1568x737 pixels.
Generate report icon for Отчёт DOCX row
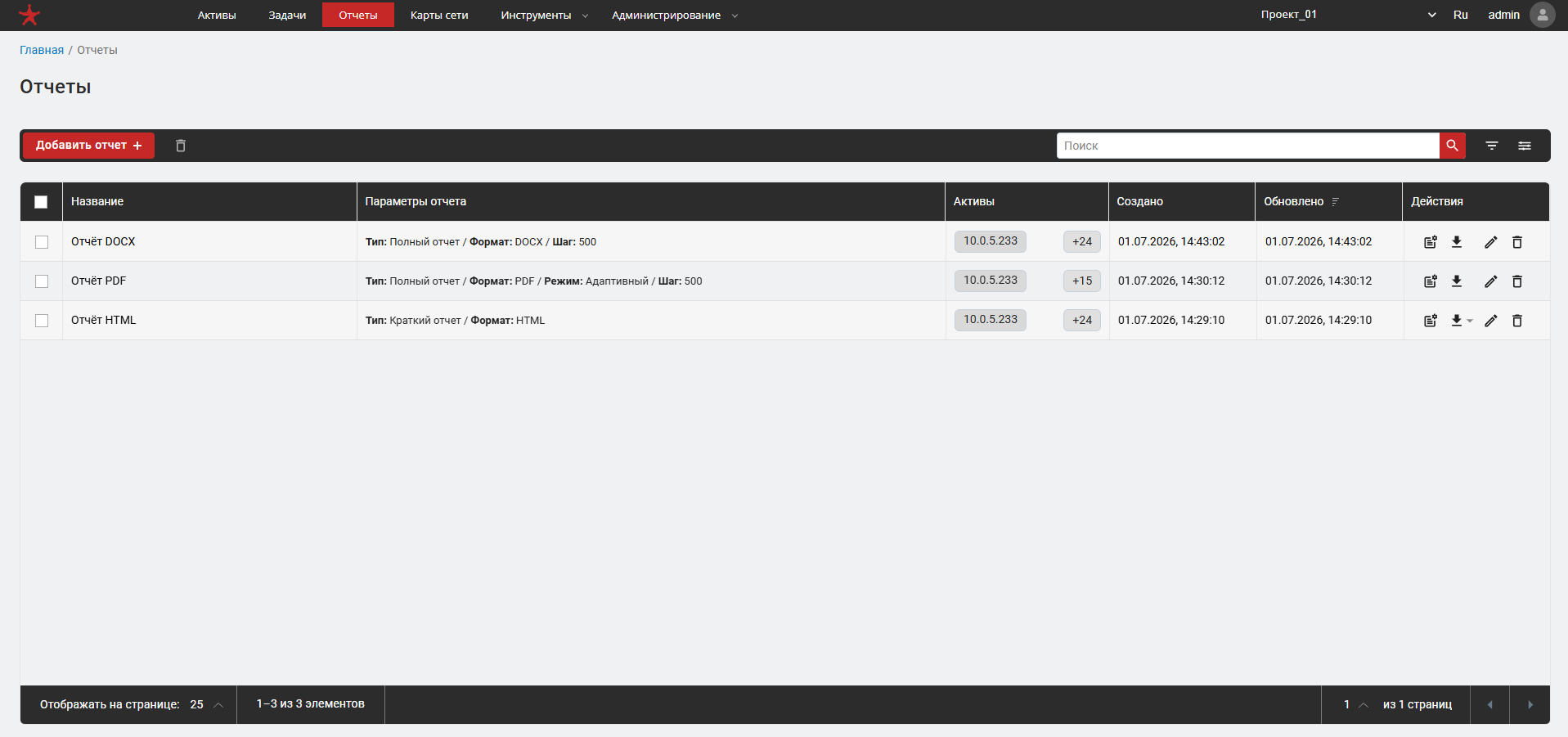[1431, 242]
